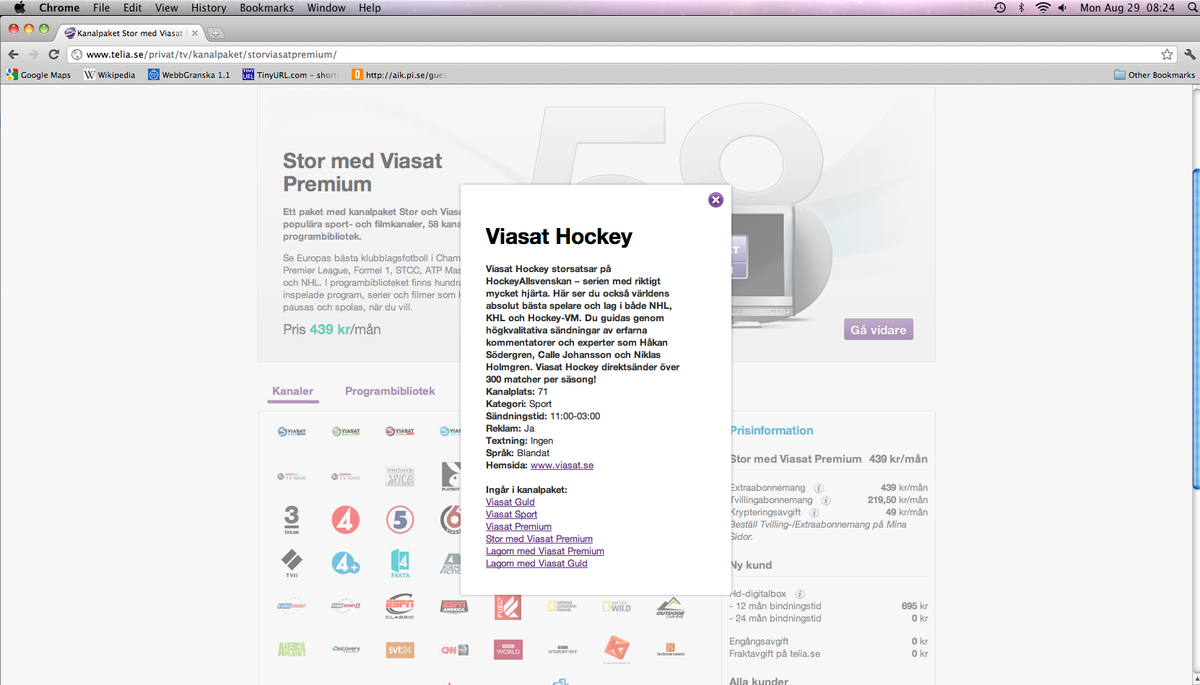
Task: Open the Google Maps bookmark
Action: (x=39, y=75)
